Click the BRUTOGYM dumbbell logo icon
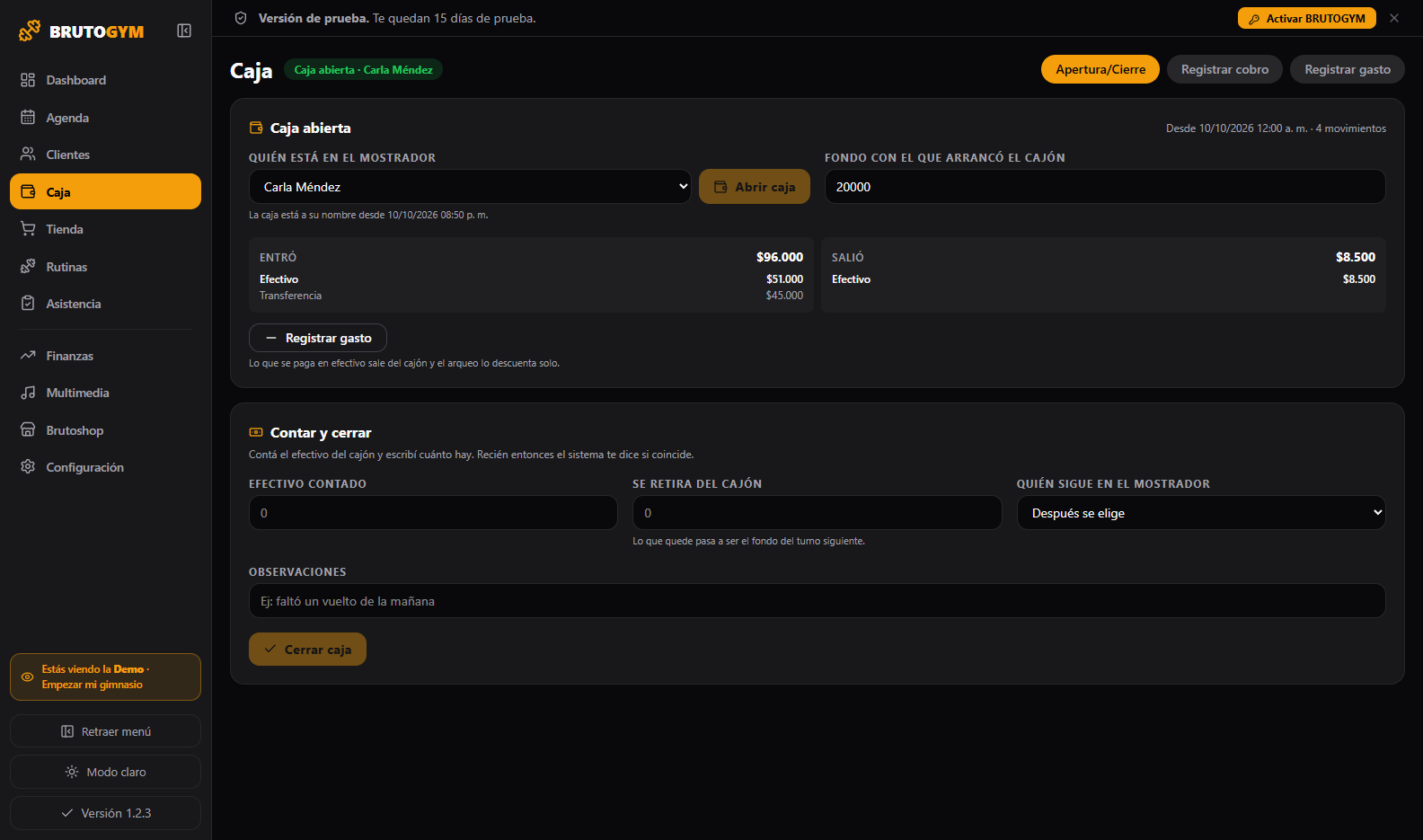 coord(30,31)
